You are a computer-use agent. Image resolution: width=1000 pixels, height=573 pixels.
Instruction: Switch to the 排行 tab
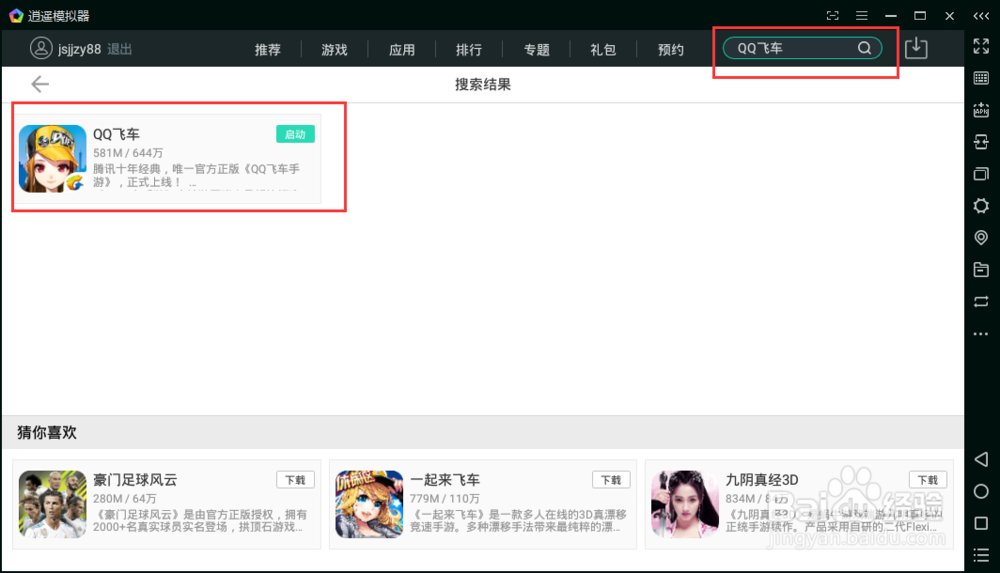(x=469, y=49)
